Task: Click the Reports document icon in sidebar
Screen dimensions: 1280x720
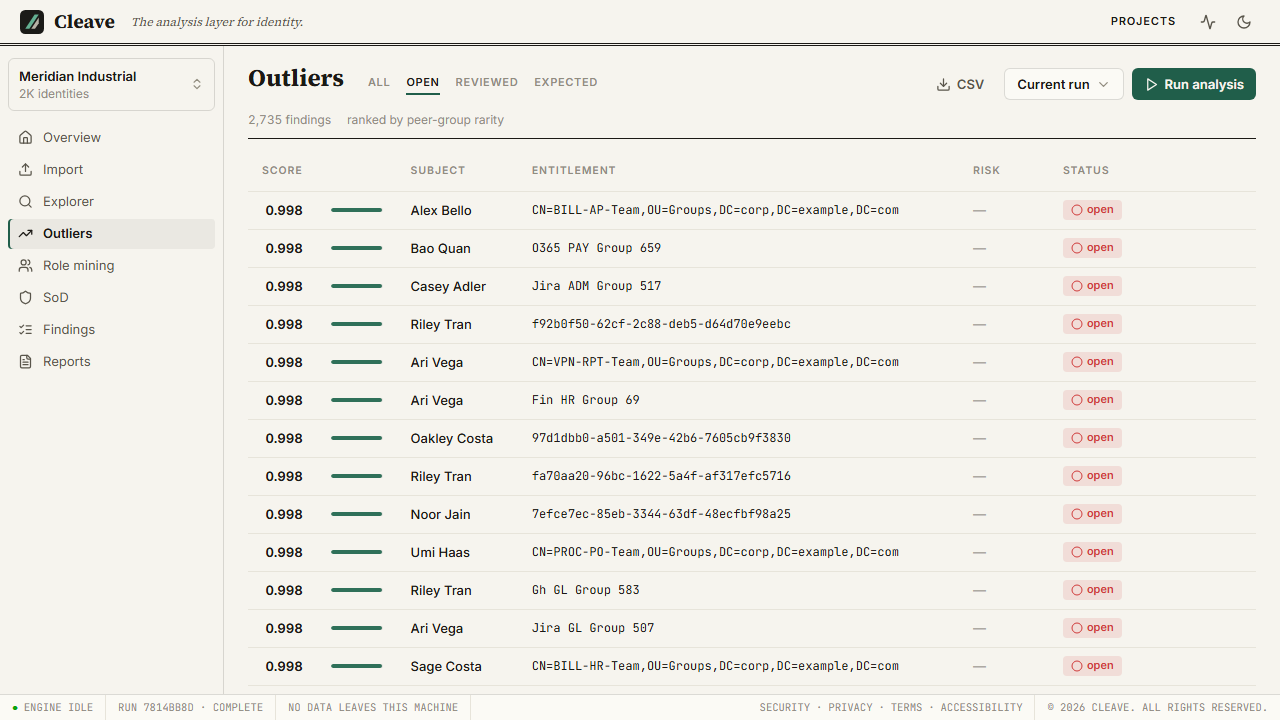Action: [x=26, y=361]
